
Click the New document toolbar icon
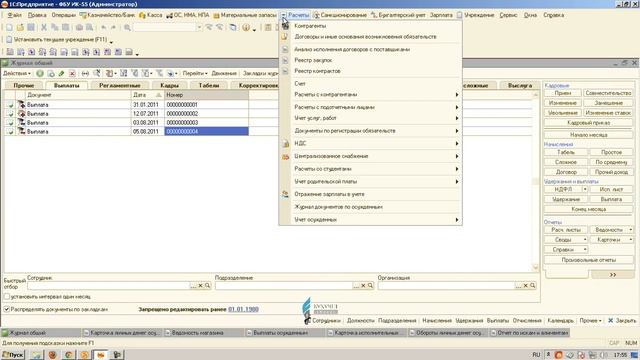[9, 27]
